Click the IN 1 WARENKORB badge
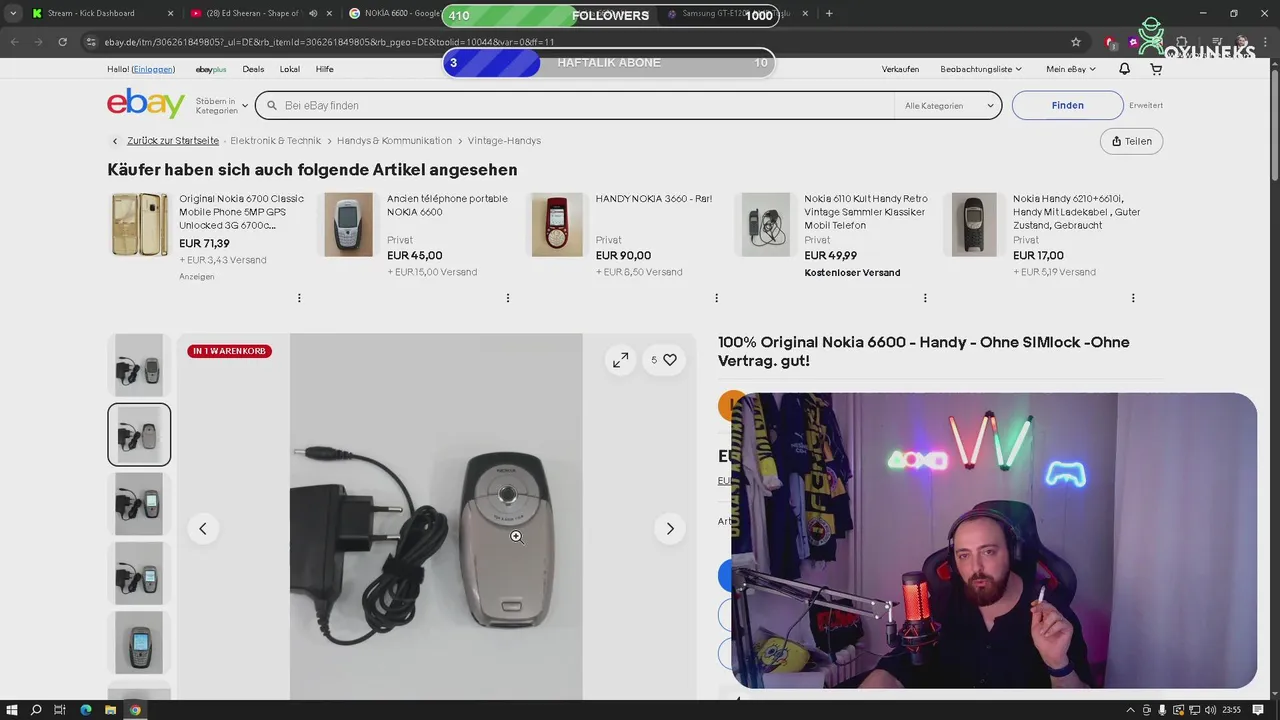The image size is (1280, 720). coord(229,351)
